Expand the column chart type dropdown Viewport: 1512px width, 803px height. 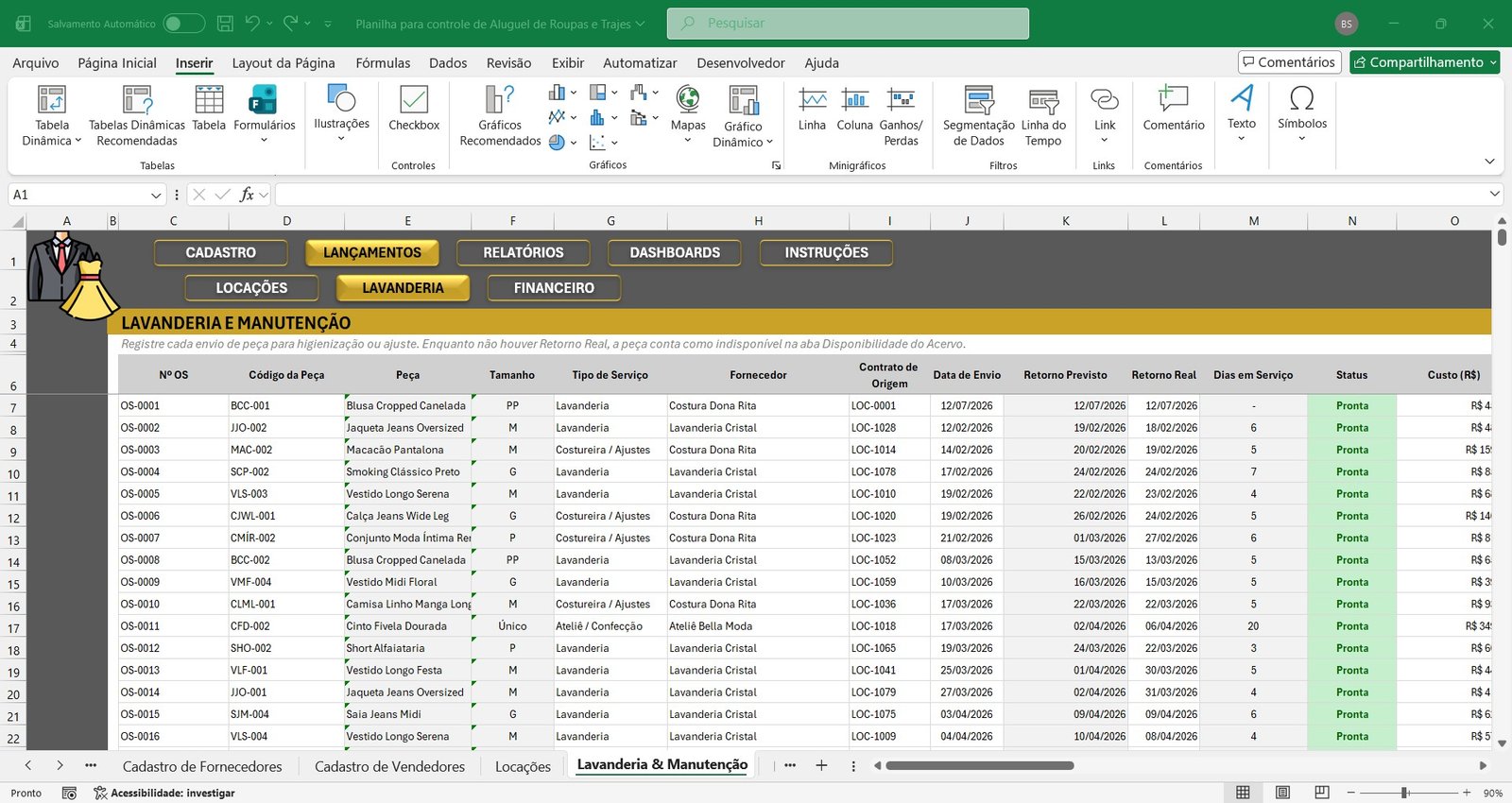point(573,93)
